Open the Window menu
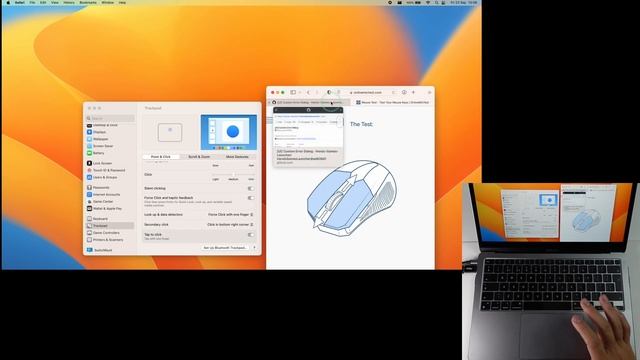Viewport: 640px width, 360px height. pyautogui.click(x=108, y=2)
